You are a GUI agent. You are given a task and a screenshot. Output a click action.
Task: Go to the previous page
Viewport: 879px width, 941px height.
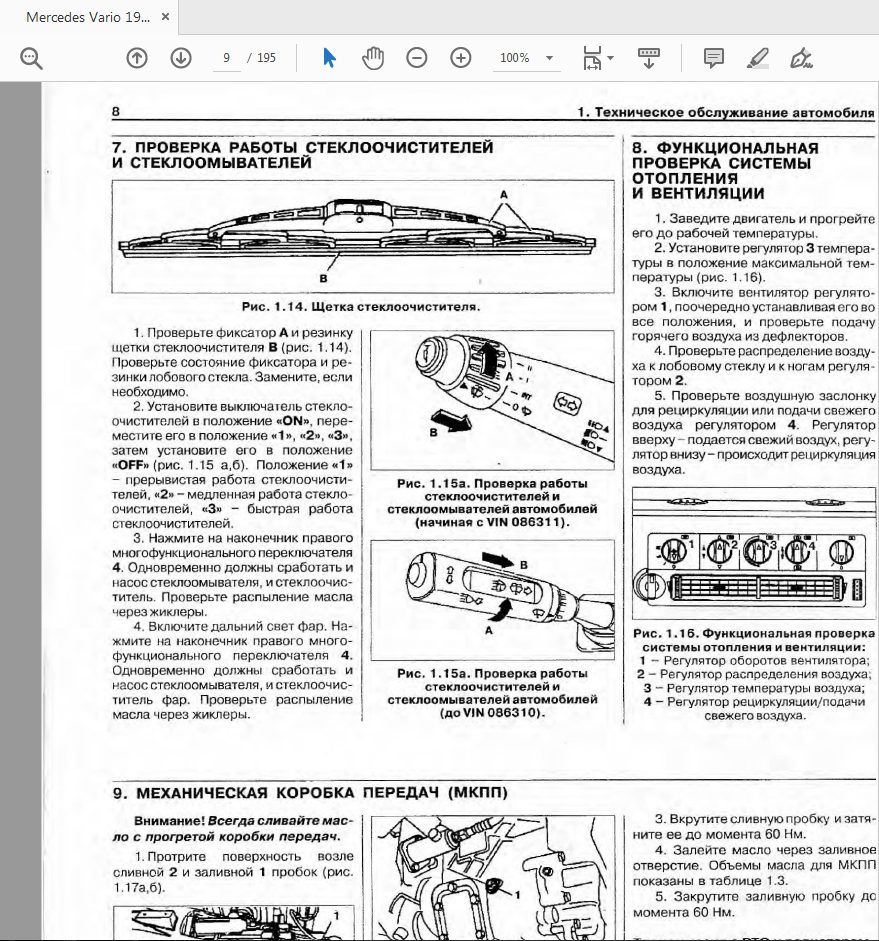coord(135,60)
